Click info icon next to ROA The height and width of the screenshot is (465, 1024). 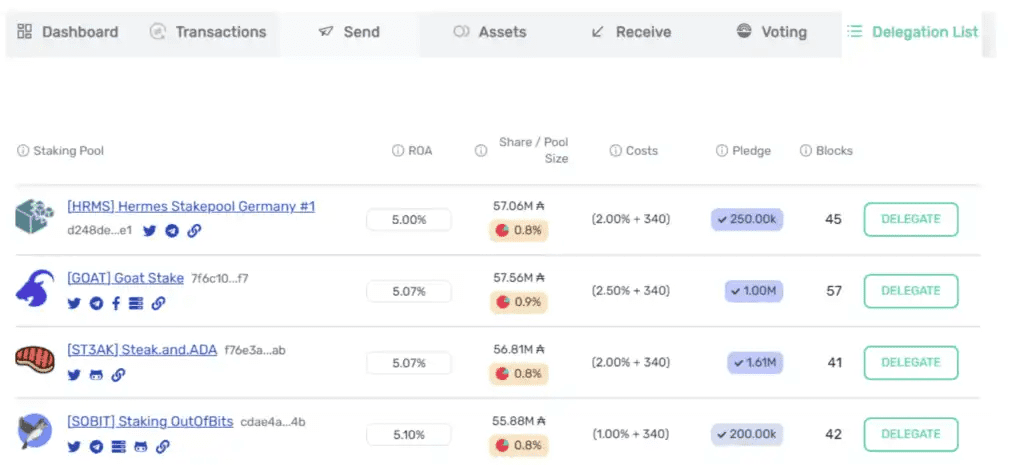pos(397,151)
